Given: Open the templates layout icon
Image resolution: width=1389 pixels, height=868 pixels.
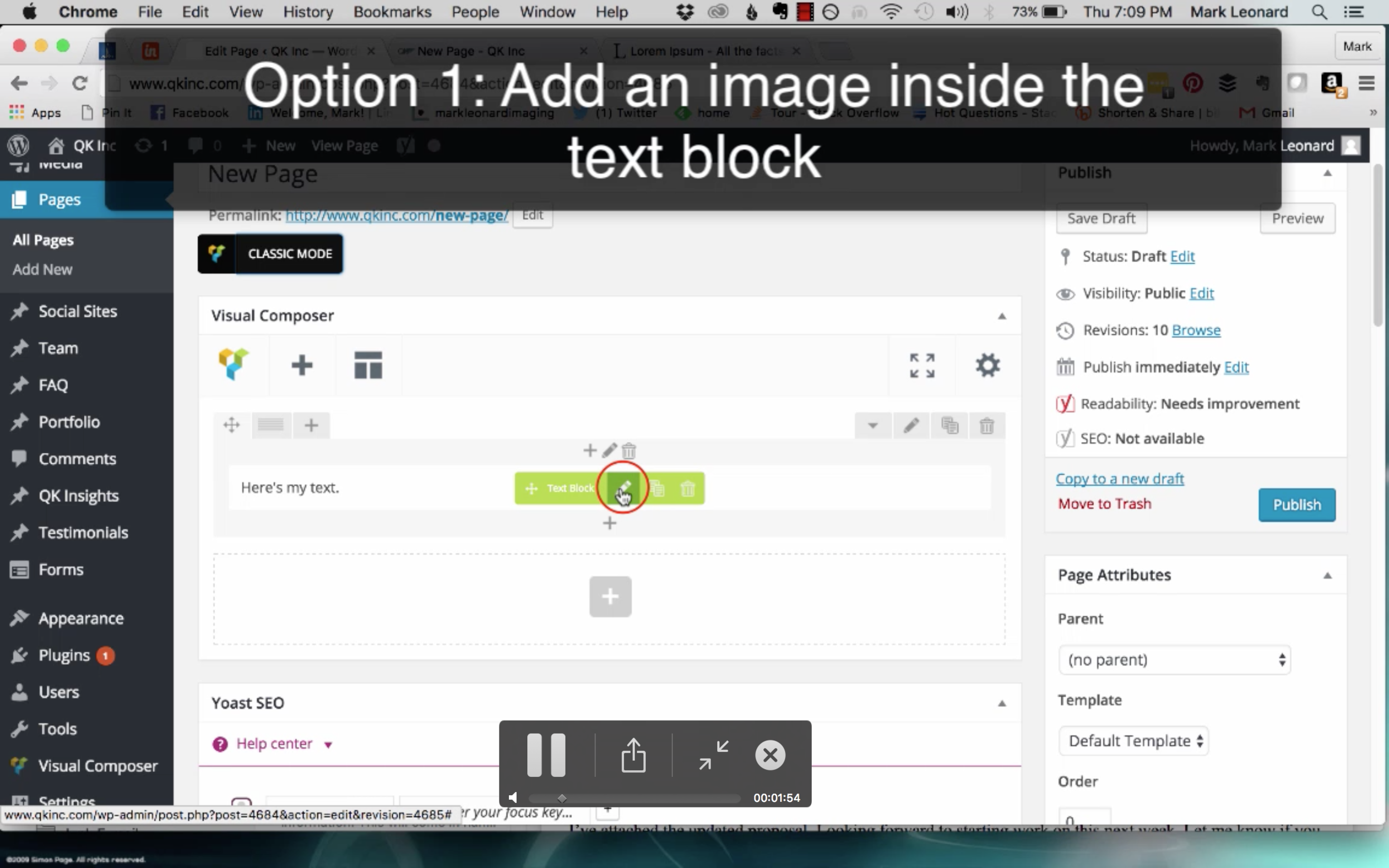Looking at the screenshot, I should coord(368,365).
